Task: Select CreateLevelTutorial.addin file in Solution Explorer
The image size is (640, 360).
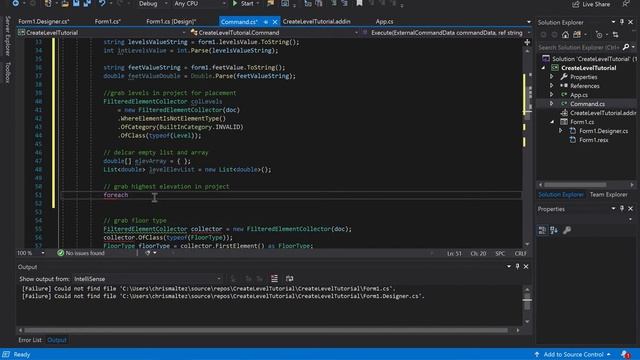Action: (x=599, y=113)
